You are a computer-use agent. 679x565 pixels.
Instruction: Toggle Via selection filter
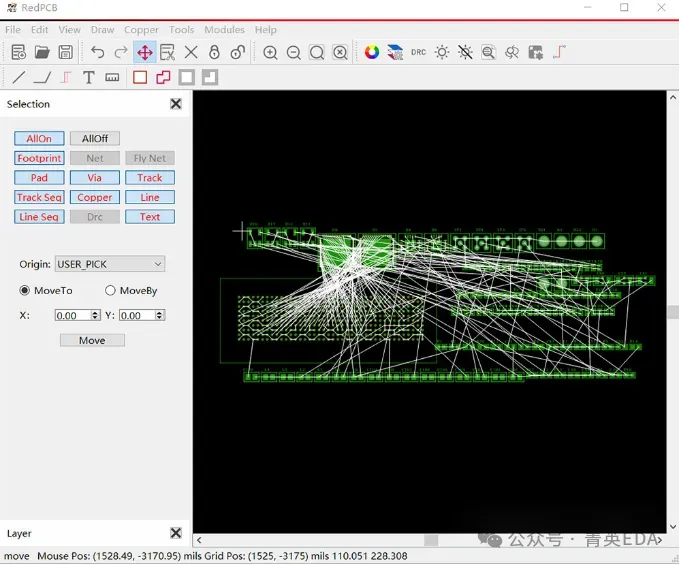coord(94,178)
